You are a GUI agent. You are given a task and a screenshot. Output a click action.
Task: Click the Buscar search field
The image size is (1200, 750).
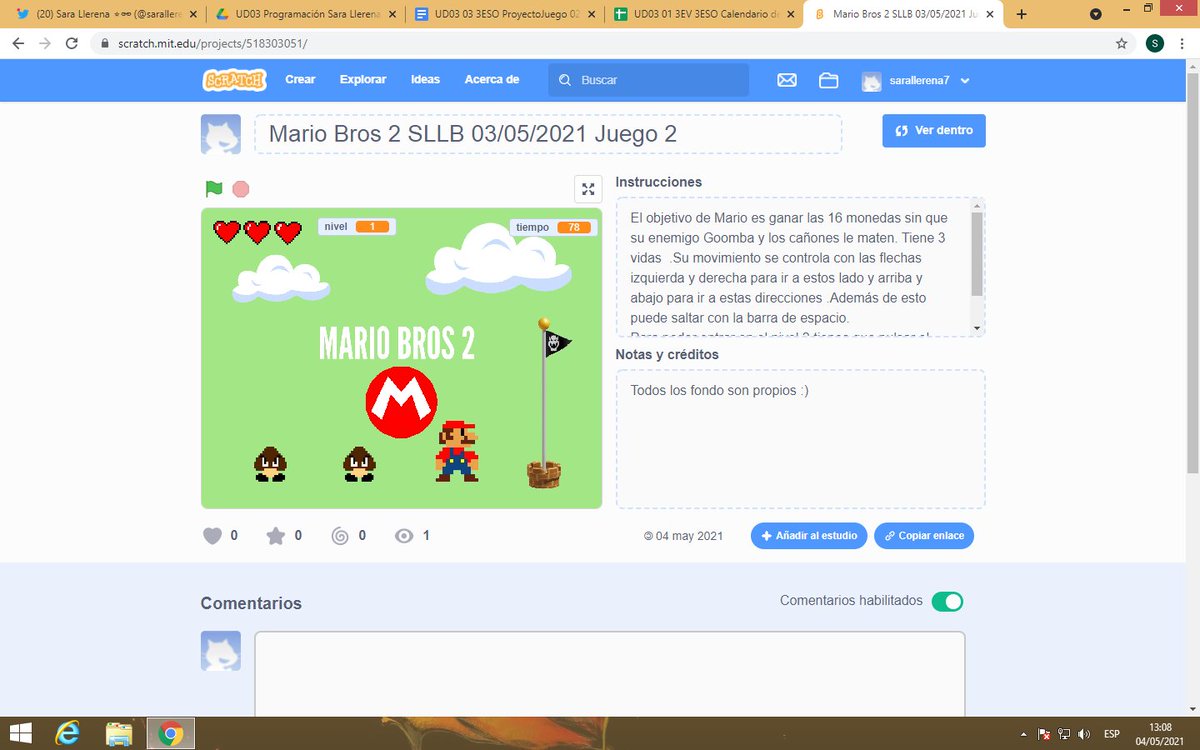(x=648, y=80)
